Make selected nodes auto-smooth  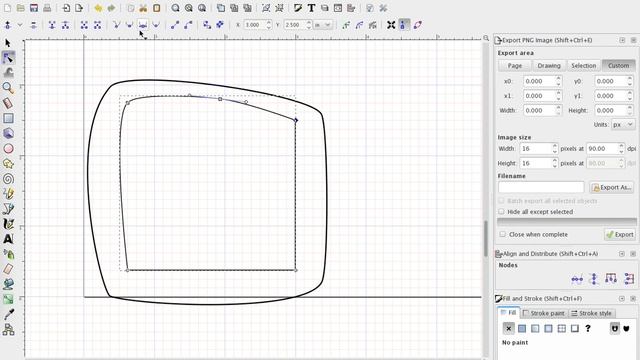[156, 25]
